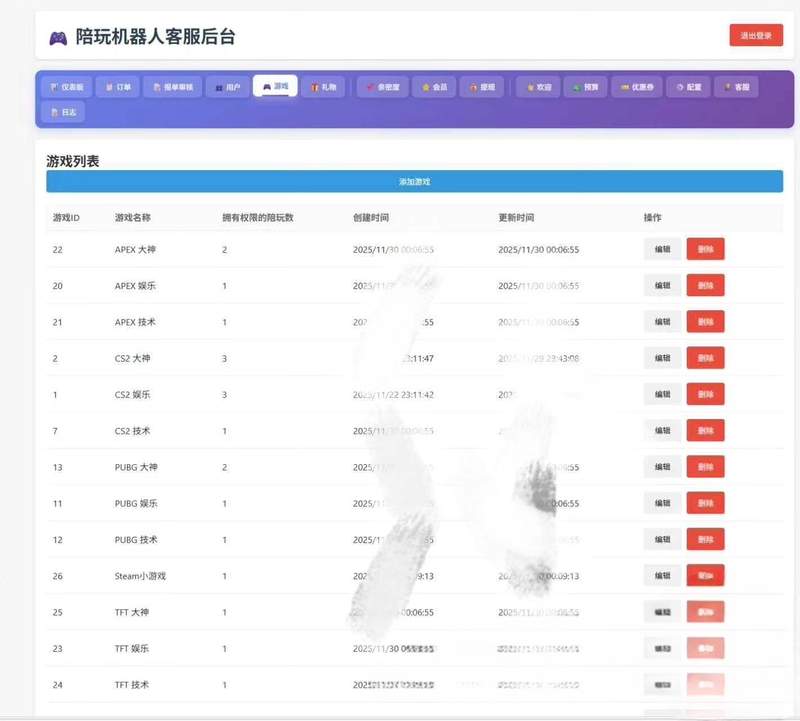
Task: Open the 优惠券 coupons tab
Action: pyautogui.click(x=637, y=87)
